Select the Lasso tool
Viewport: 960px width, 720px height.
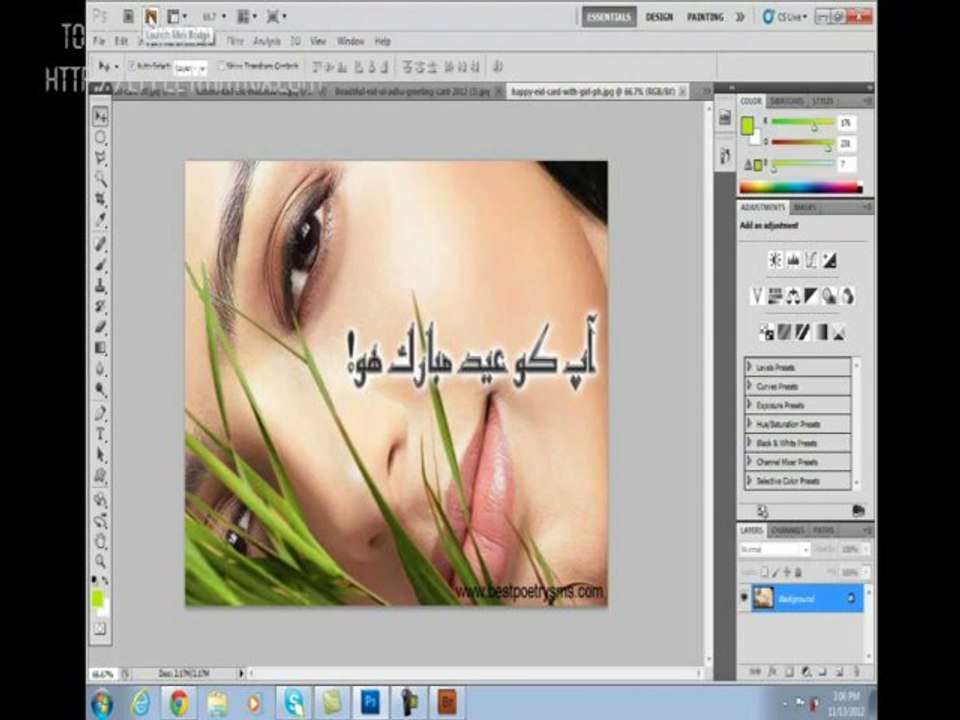coord(100,158)
